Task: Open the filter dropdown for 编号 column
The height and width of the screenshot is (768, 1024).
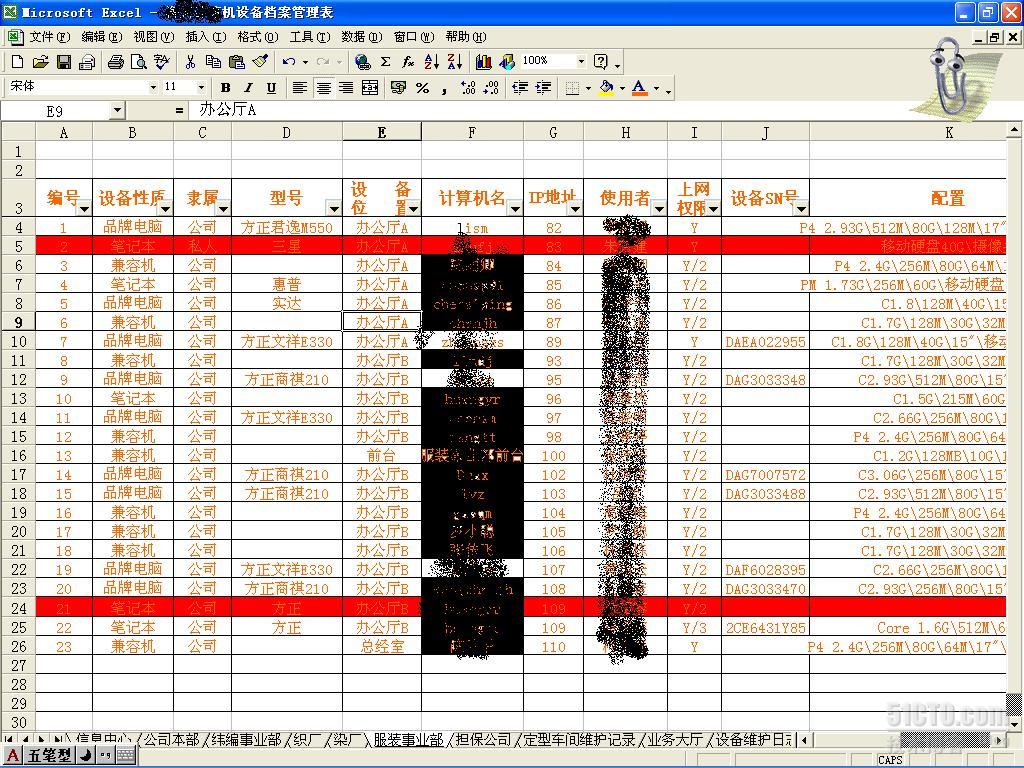Action: (x=84, y=209)
